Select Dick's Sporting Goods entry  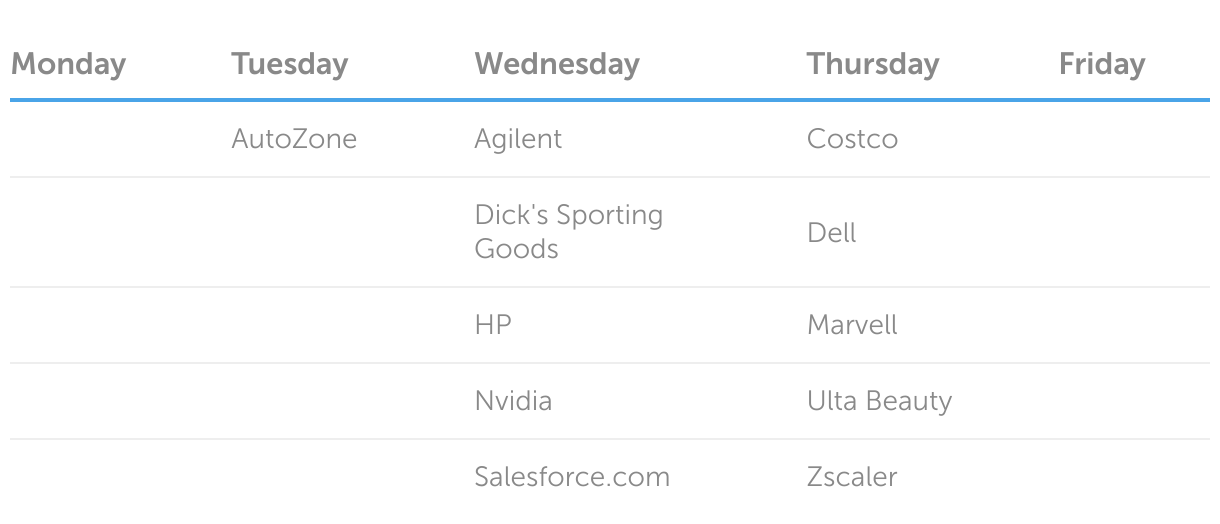pyautogui.click(x=569, y=232)
